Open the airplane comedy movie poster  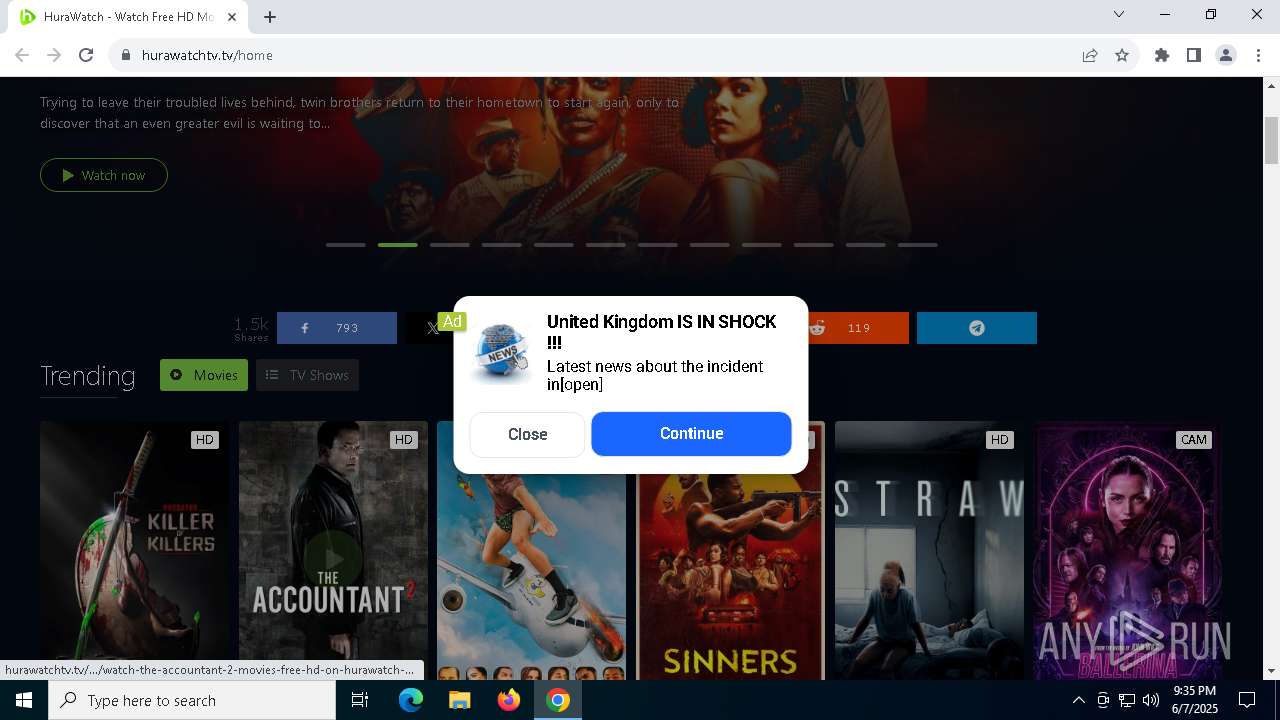coord(531,576)
